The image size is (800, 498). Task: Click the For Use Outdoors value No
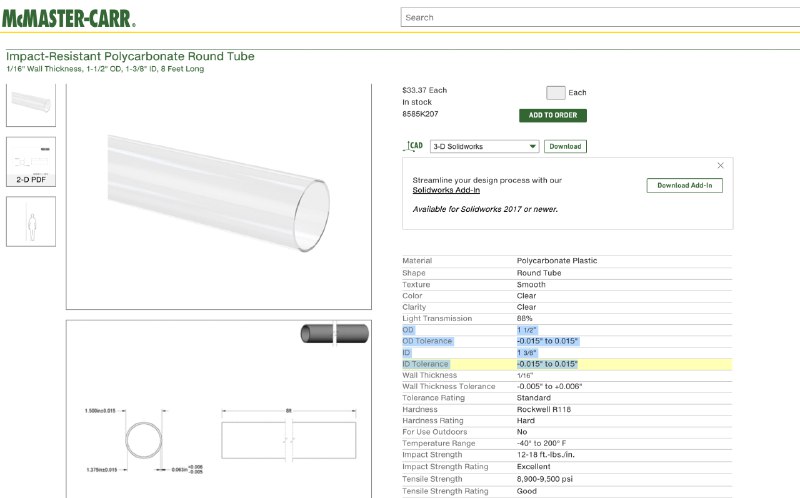point(522,432)
